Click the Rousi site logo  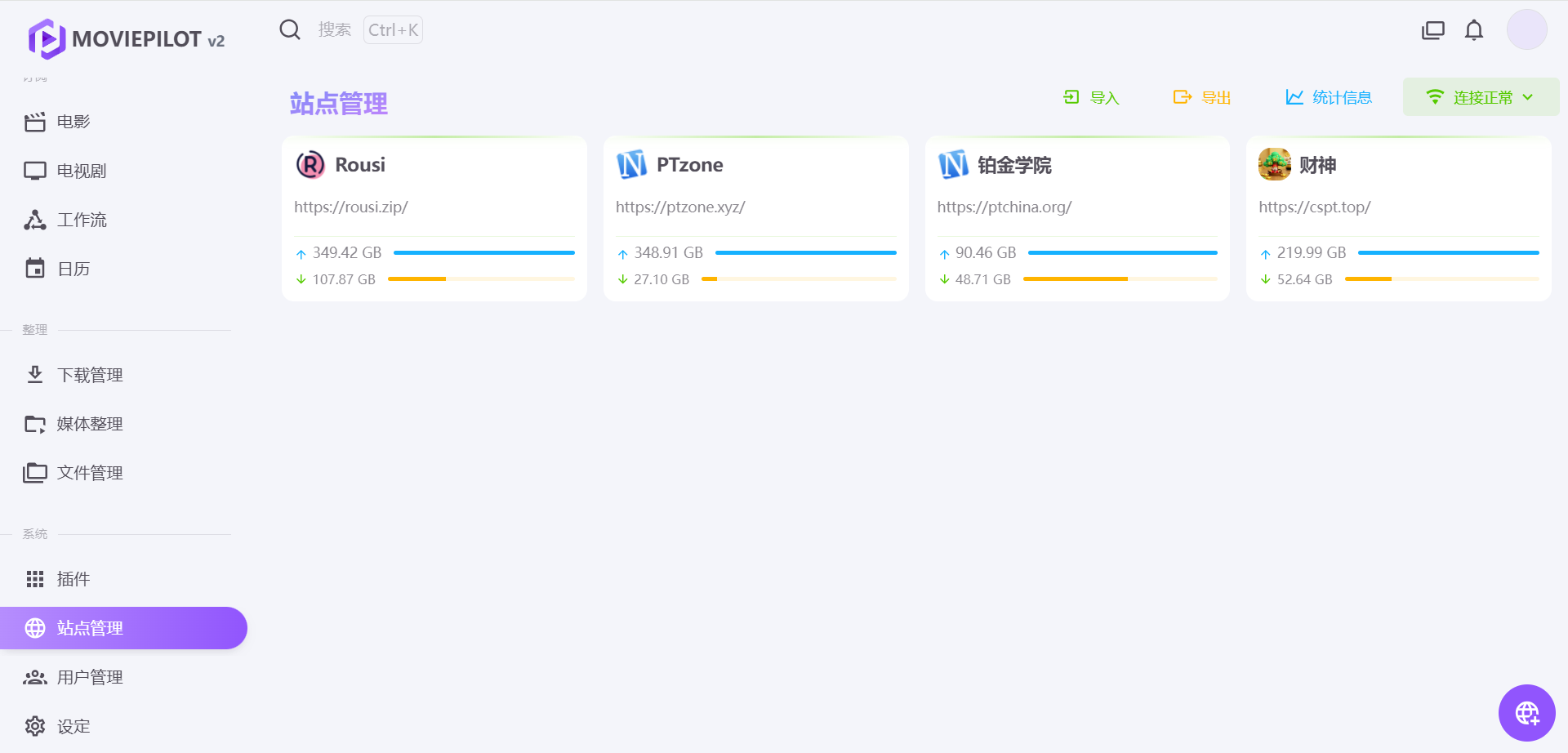(310, 165)
